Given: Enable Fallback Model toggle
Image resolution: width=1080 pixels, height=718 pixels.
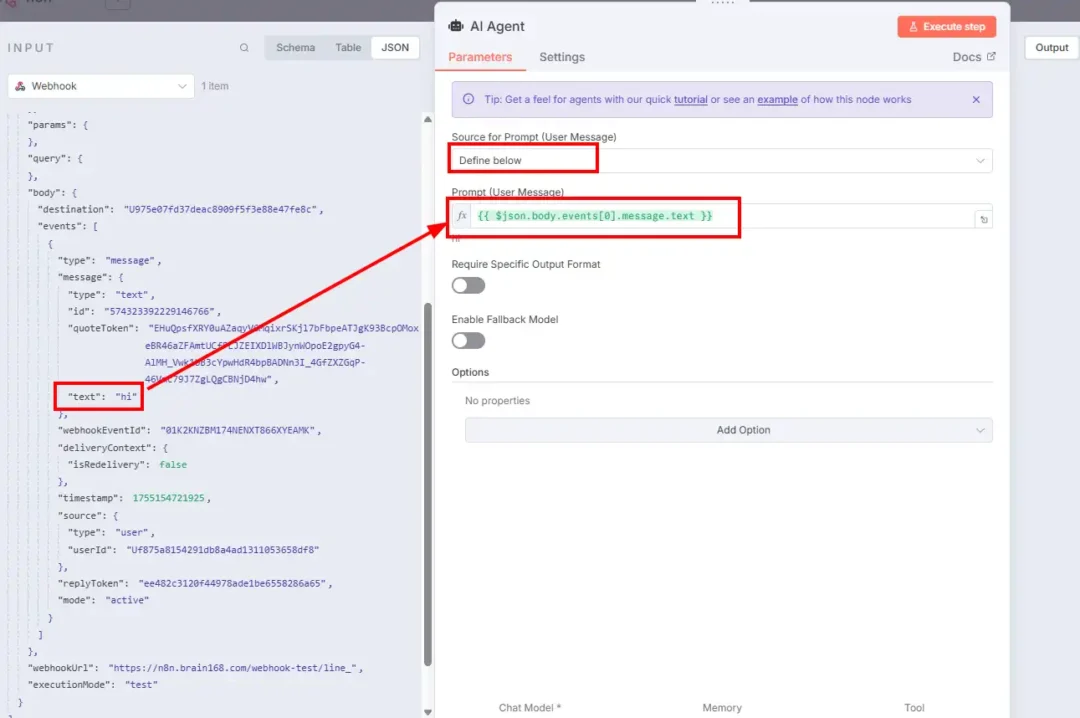Looking at the screenshot, I should (468, 340).
